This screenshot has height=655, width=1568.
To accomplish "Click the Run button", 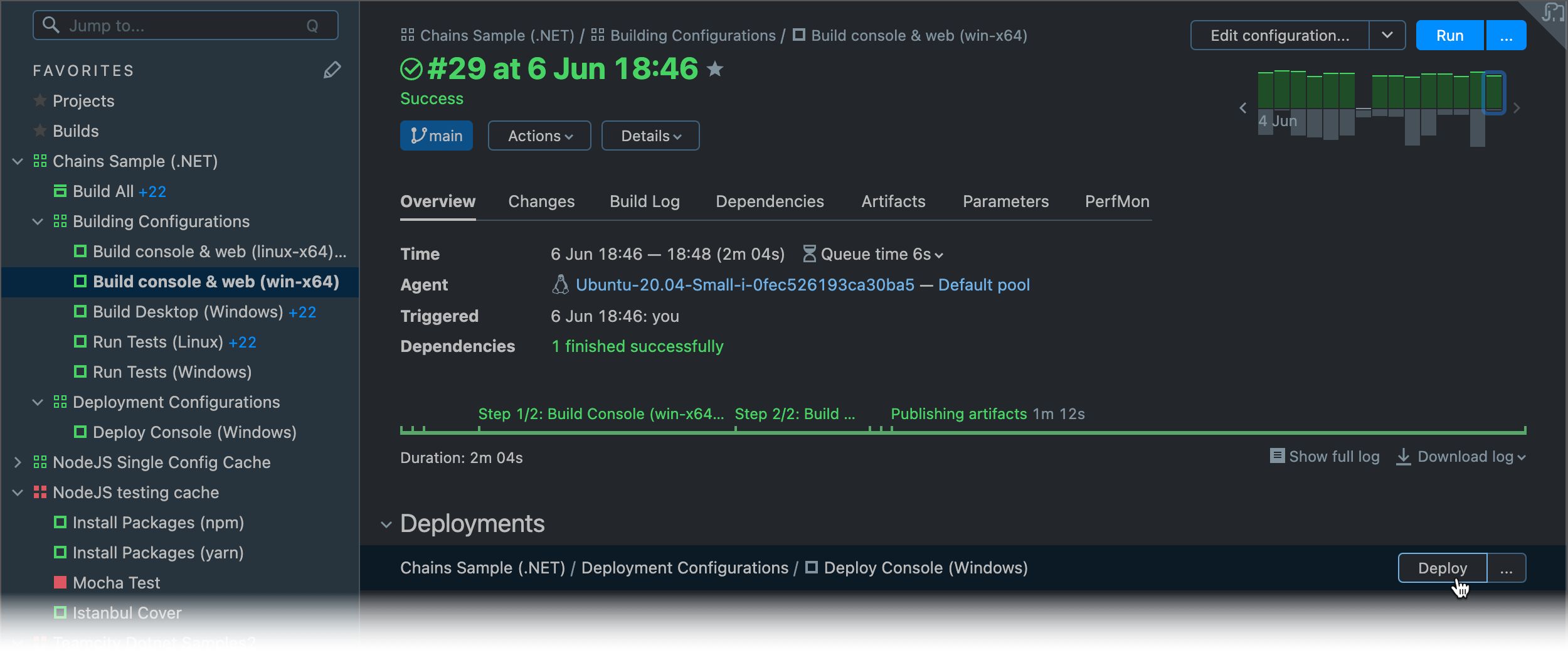I will point(1449,35).
